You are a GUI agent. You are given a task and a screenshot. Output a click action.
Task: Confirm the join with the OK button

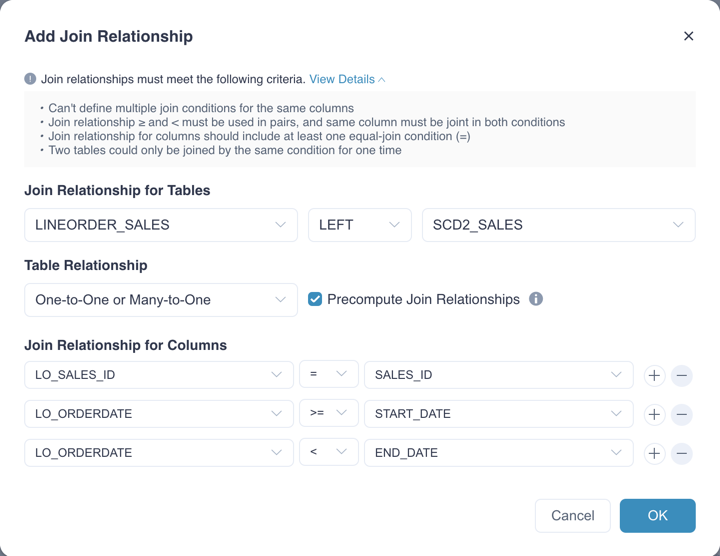tap(657, 515)
